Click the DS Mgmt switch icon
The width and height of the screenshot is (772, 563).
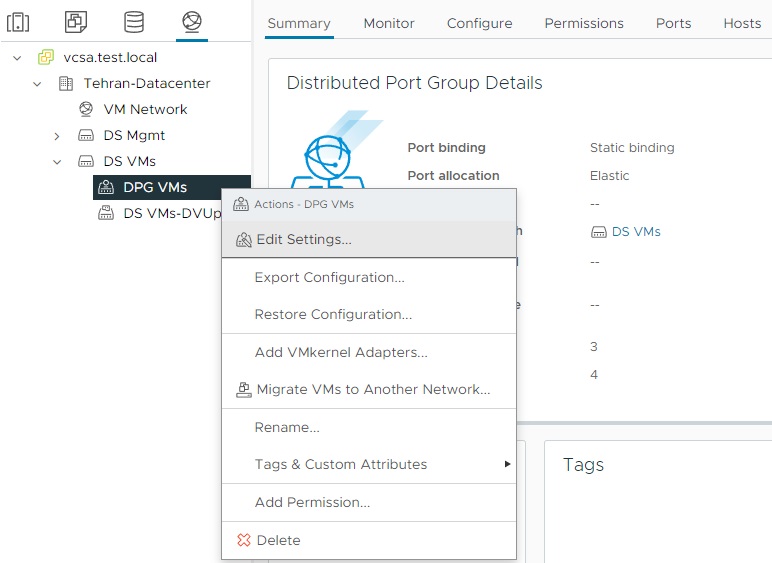click(86, 136)
